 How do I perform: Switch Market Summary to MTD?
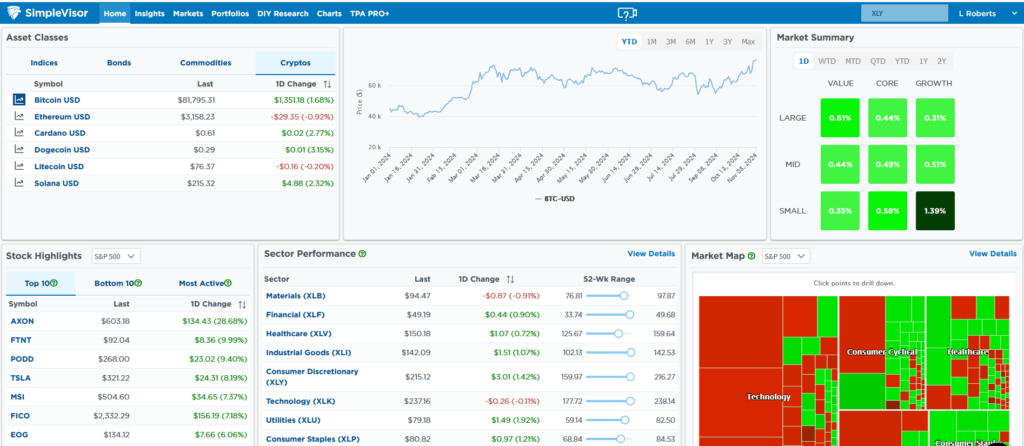click(853, 61)
